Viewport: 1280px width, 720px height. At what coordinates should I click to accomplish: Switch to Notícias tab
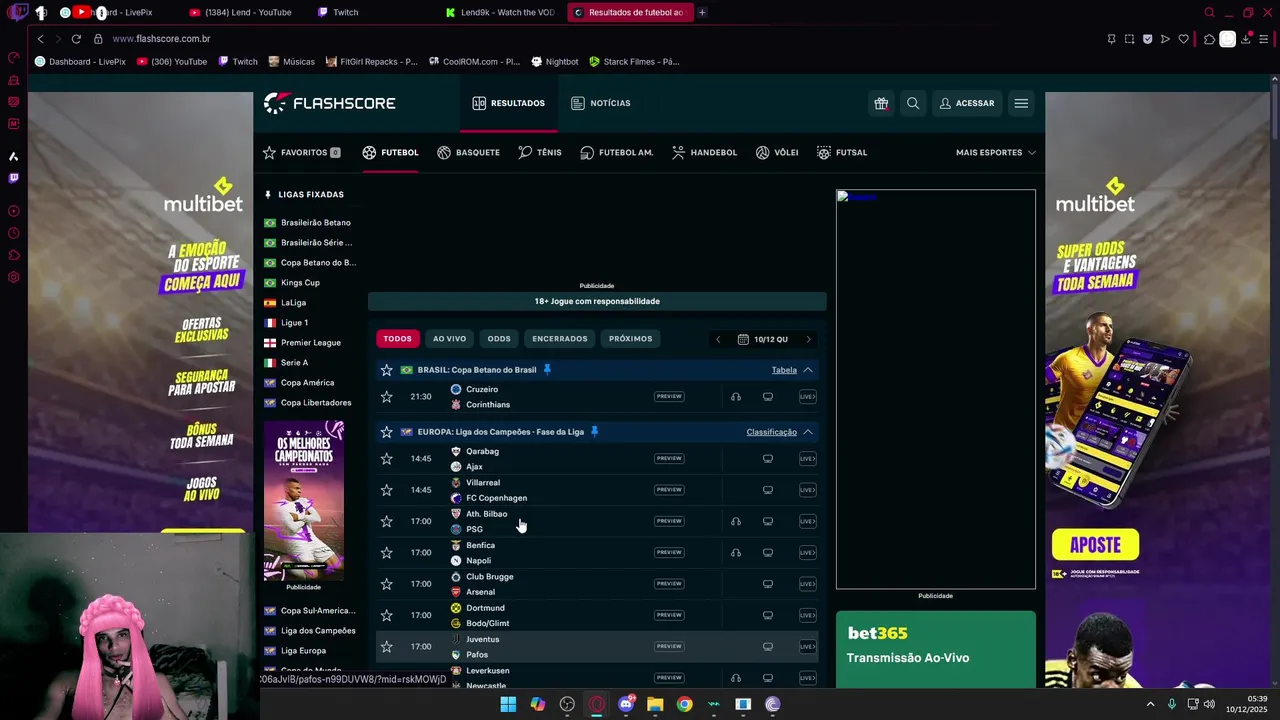601,103
